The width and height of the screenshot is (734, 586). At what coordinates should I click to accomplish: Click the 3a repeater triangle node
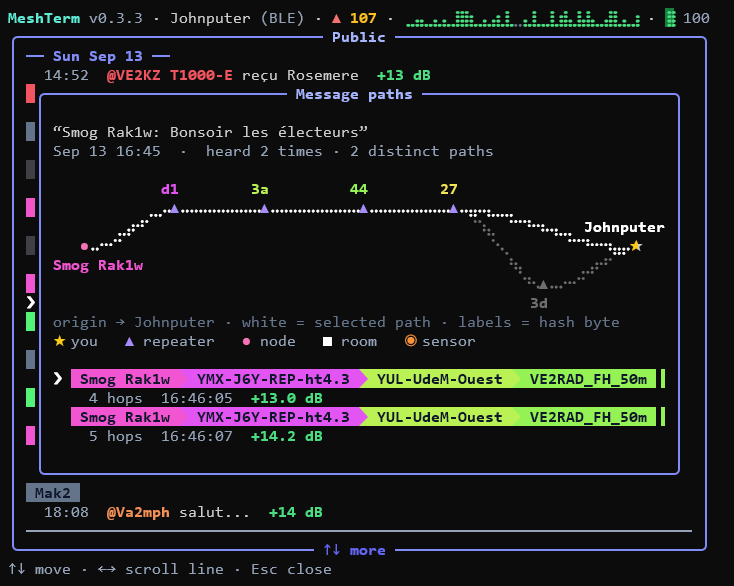[x=264, y=209]
